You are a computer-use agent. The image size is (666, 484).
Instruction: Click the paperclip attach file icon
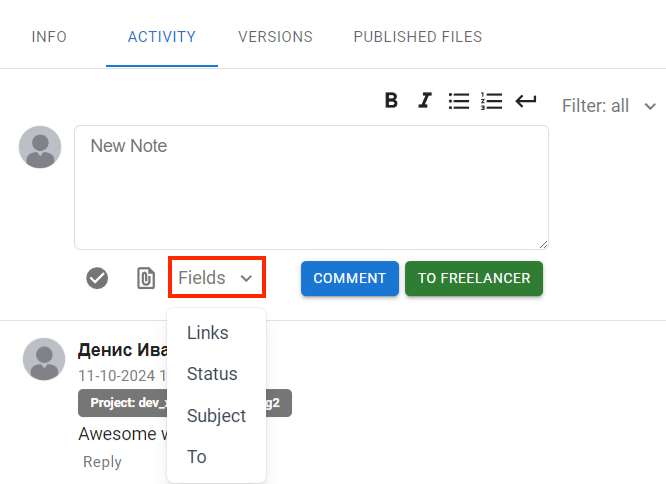146,278
